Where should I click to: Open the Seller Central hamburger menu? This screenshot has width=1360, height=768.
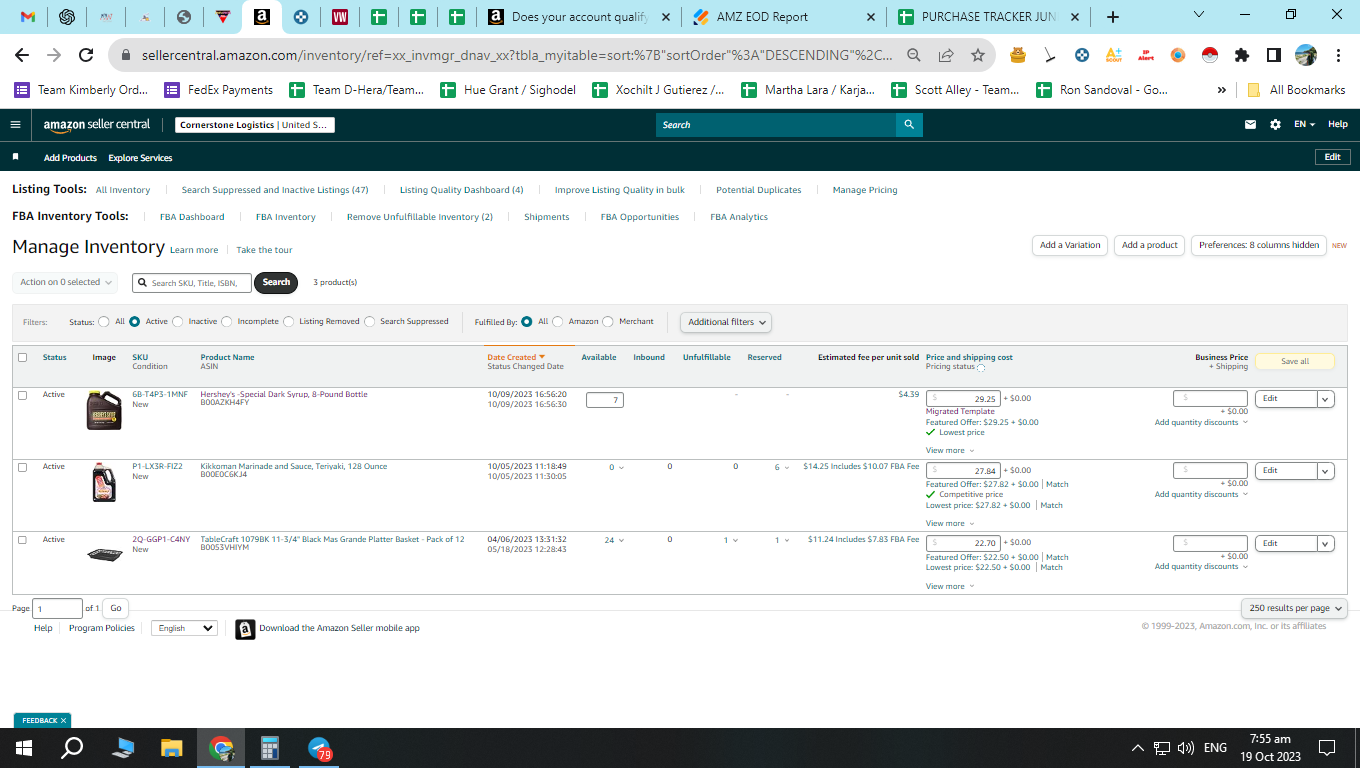click(x=15, y=125)
